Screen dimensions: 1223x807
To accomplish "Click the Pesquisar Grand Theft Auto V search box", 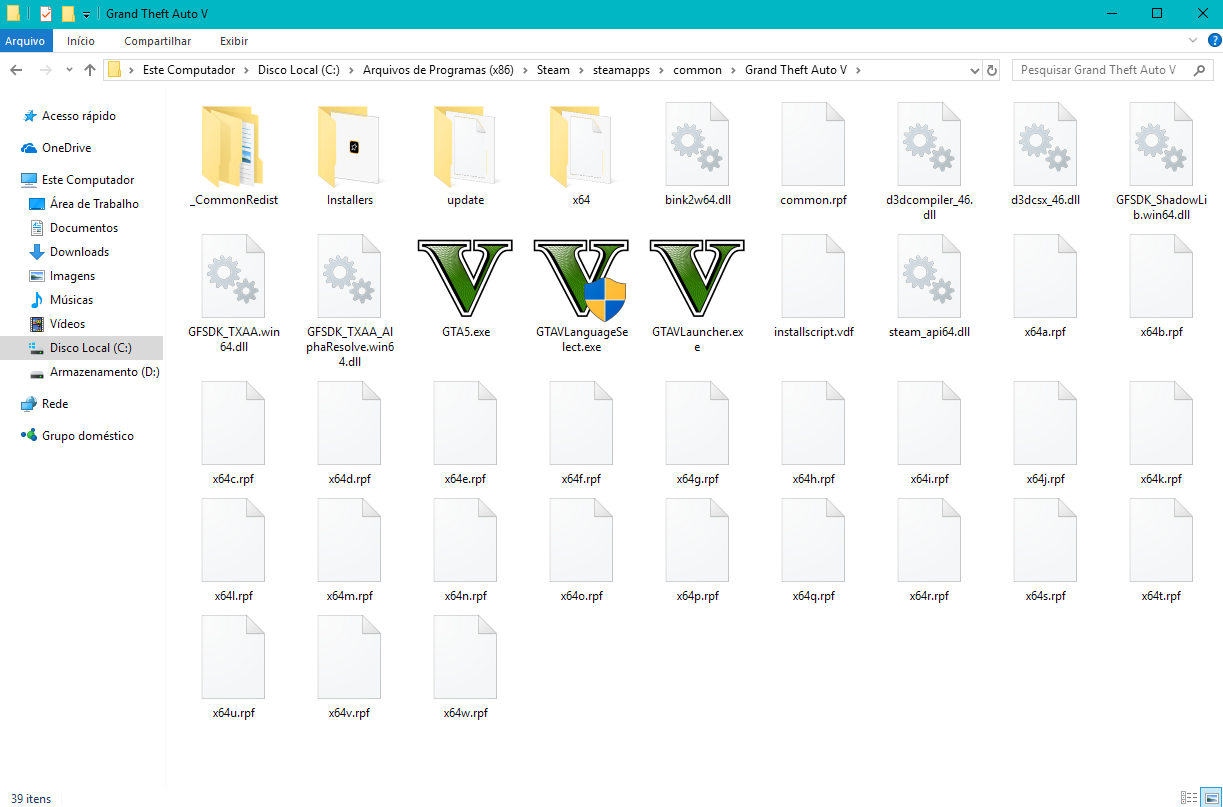I will pos(1113,70).
